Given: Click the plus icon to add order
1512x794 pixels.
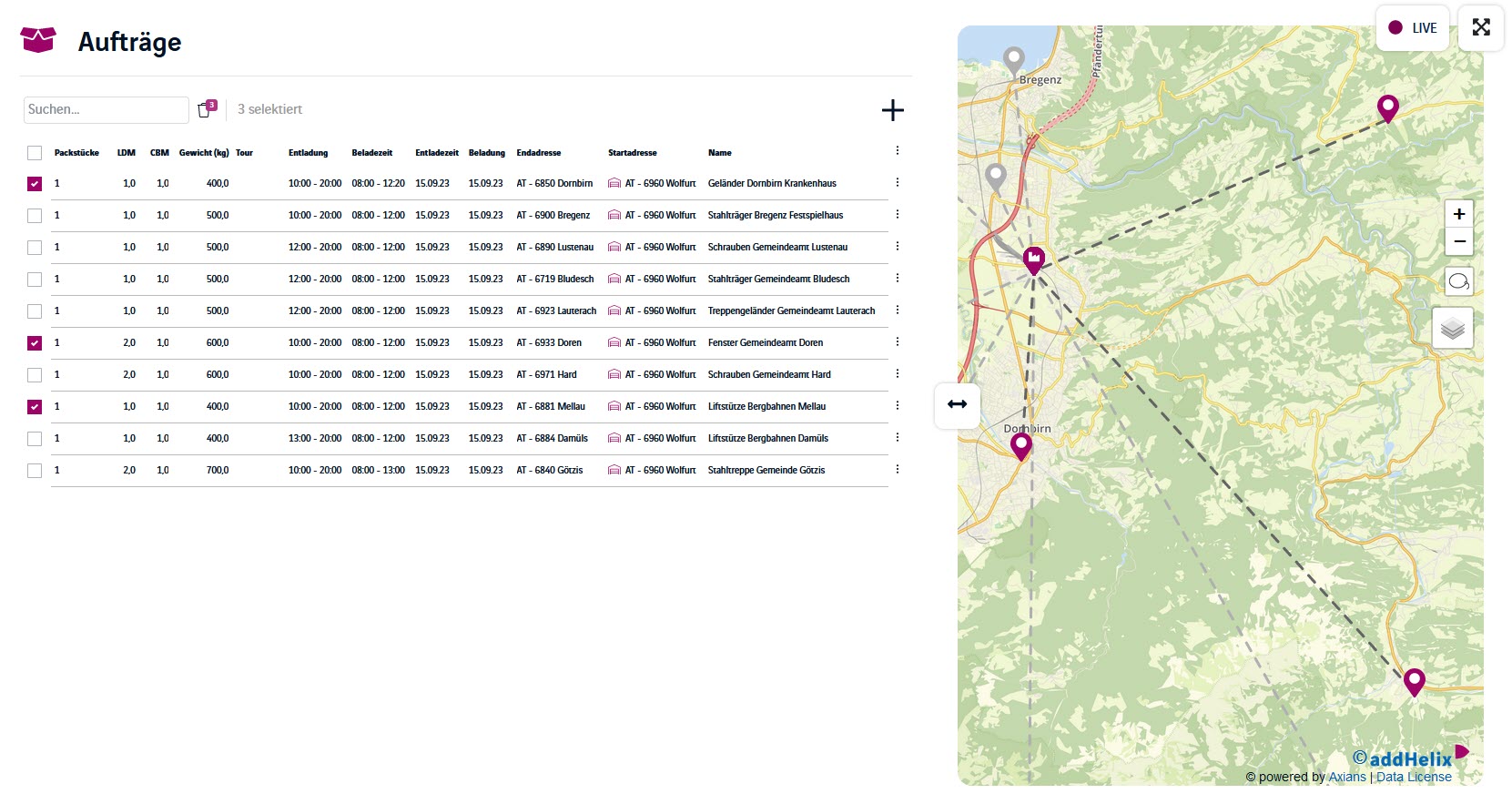Looking at the screenshot, I should coord(892,110).
